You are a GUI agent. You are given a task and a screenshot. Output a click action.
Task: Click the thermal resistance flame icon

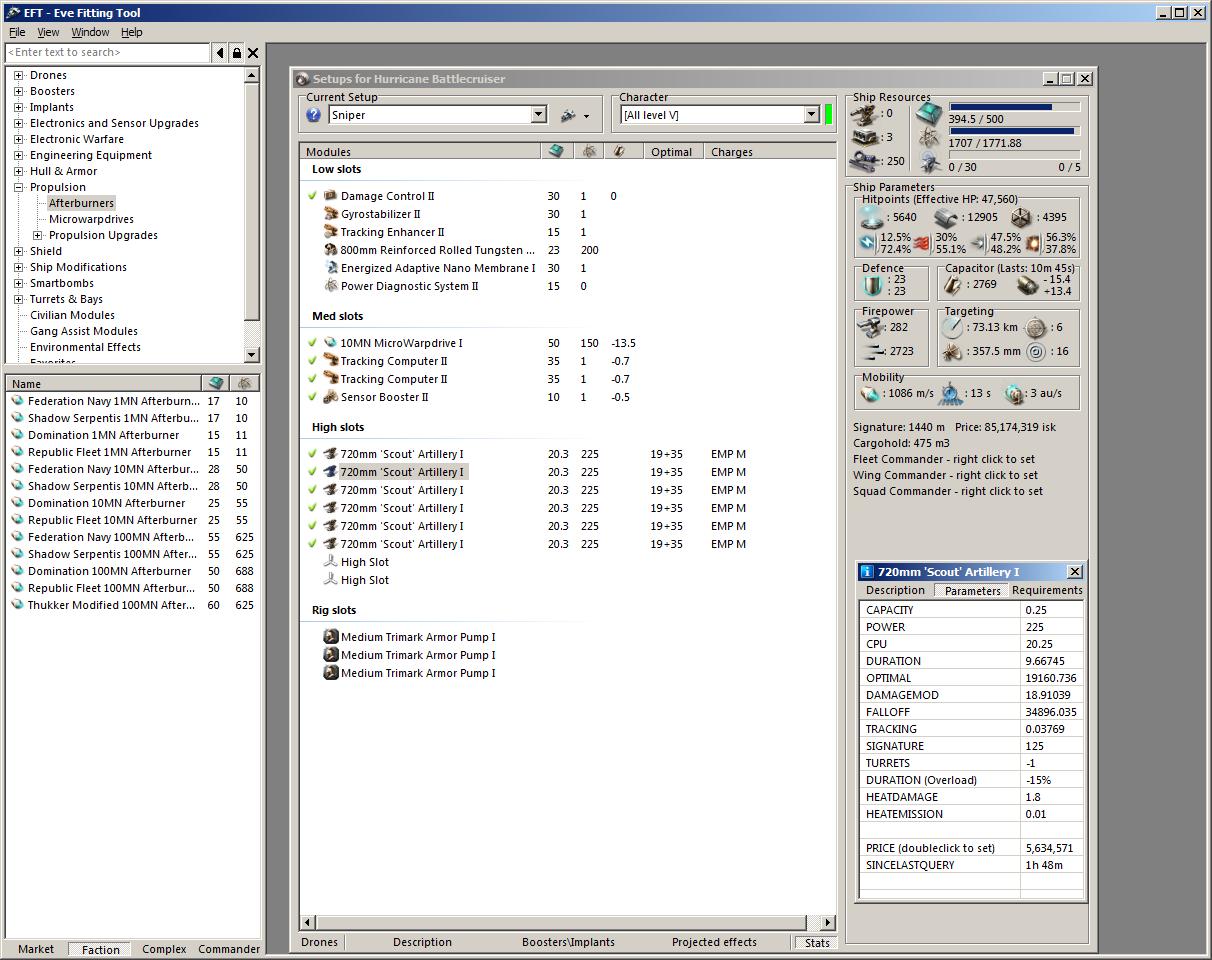923,243
